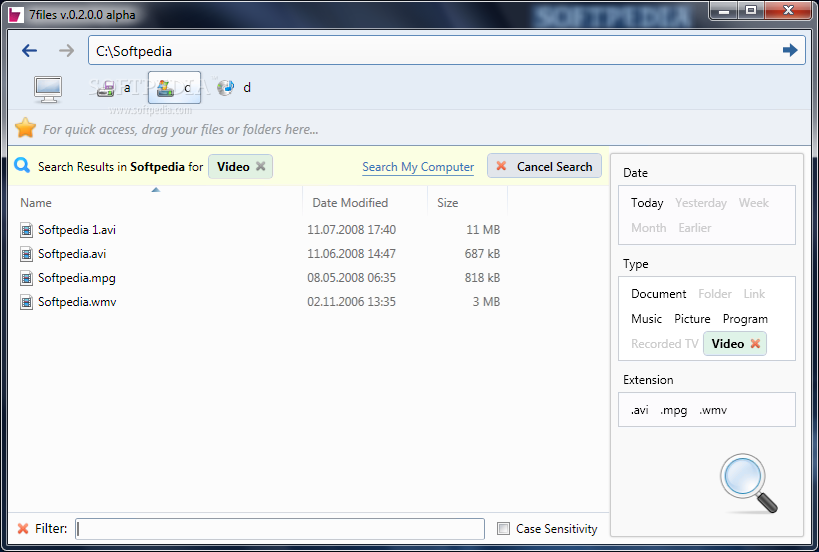Click the date 08.05.2008 06:35

click(x=352, y=278)
